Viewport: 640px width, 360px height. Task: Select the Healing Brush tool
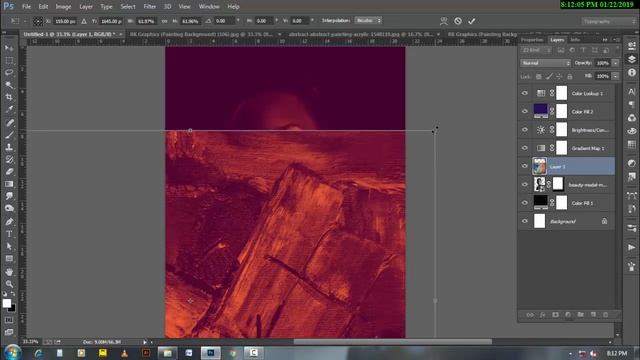[x=9, y=122]
